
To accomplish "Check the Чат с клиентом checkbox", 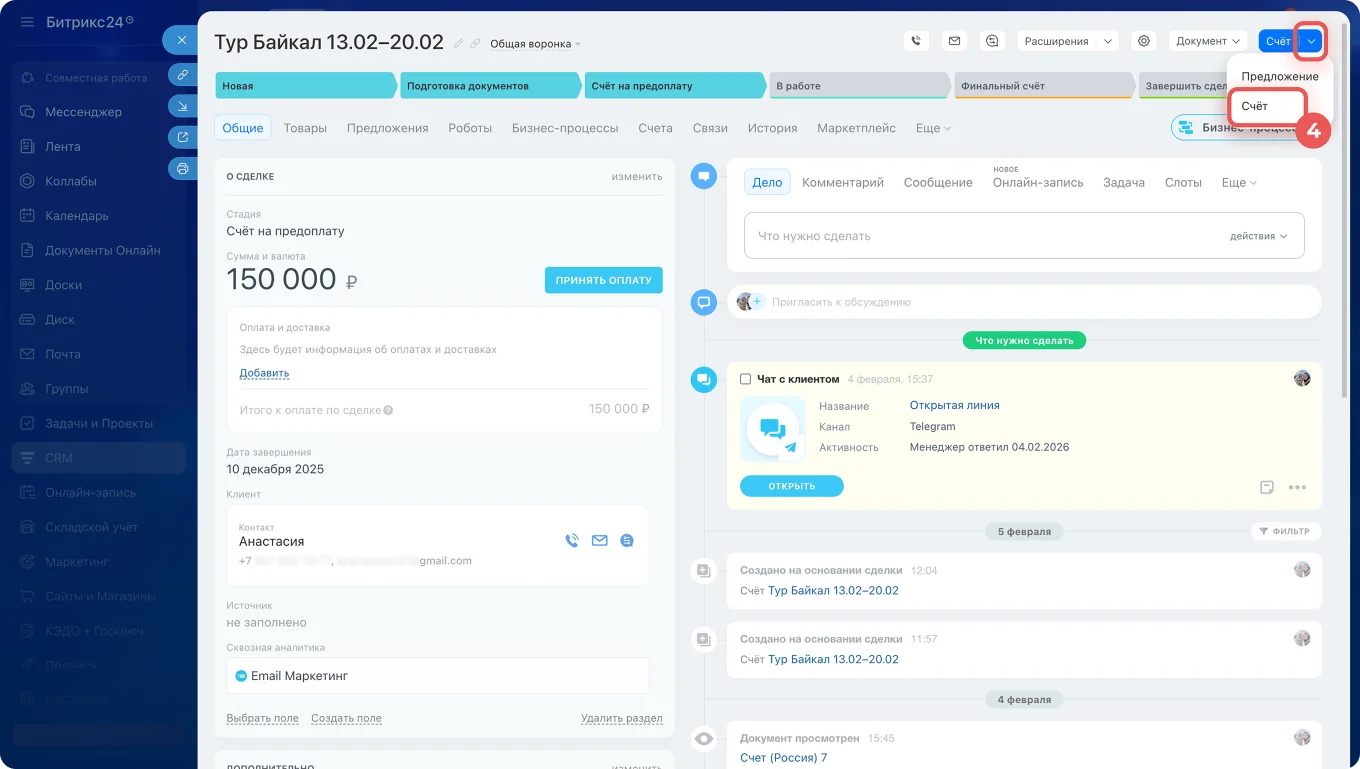I will pos(745,379).
